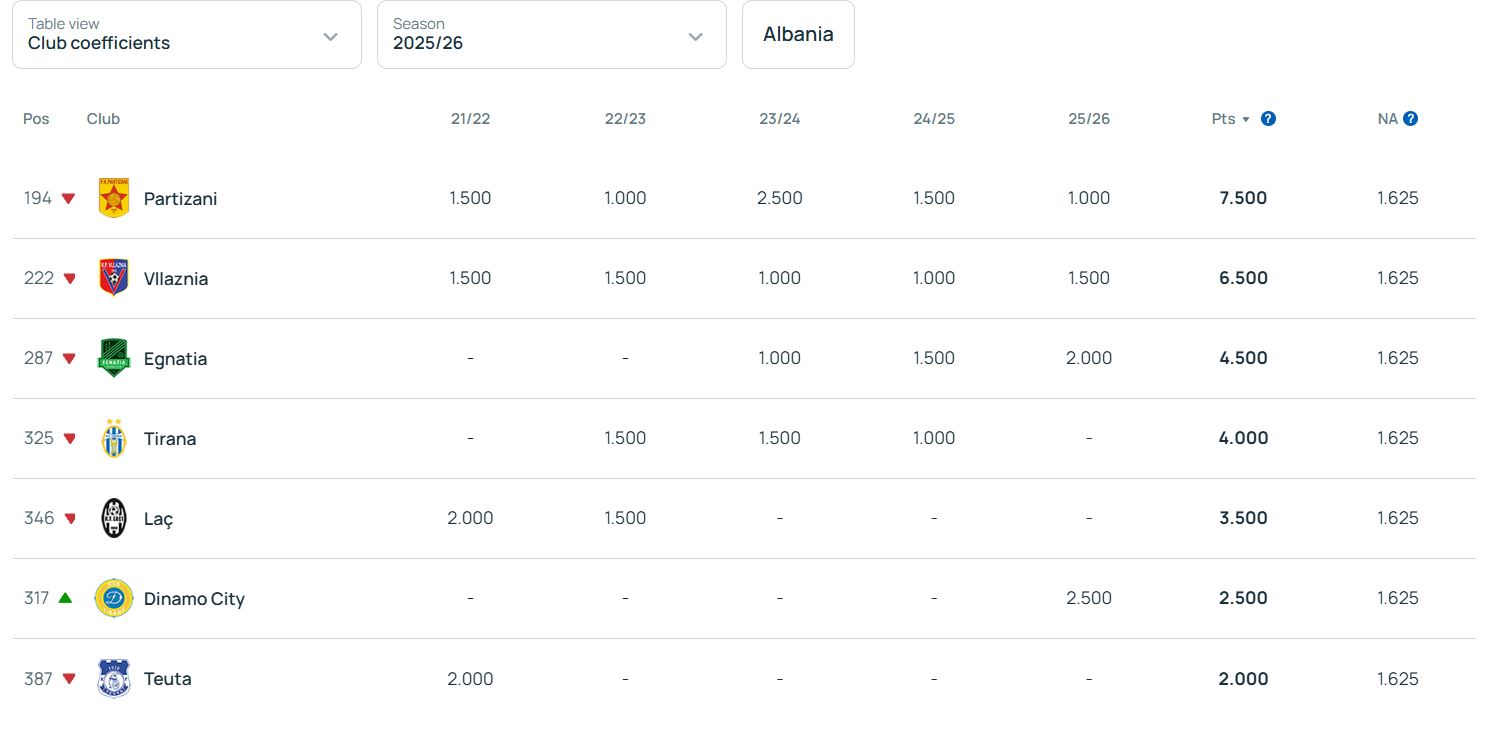1492x741 pixels.
Task: Click the Teuta club crest
Action: (114, 678)
